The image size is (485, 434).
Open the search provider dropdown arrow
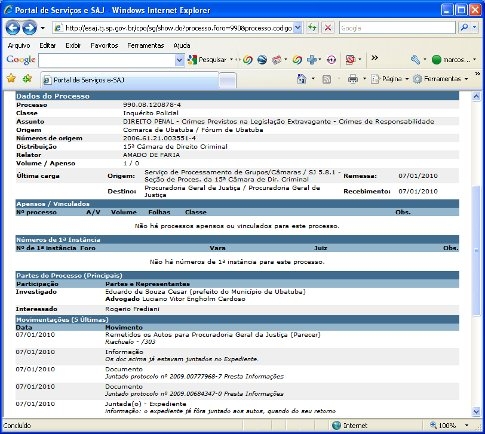click(475, 28)
